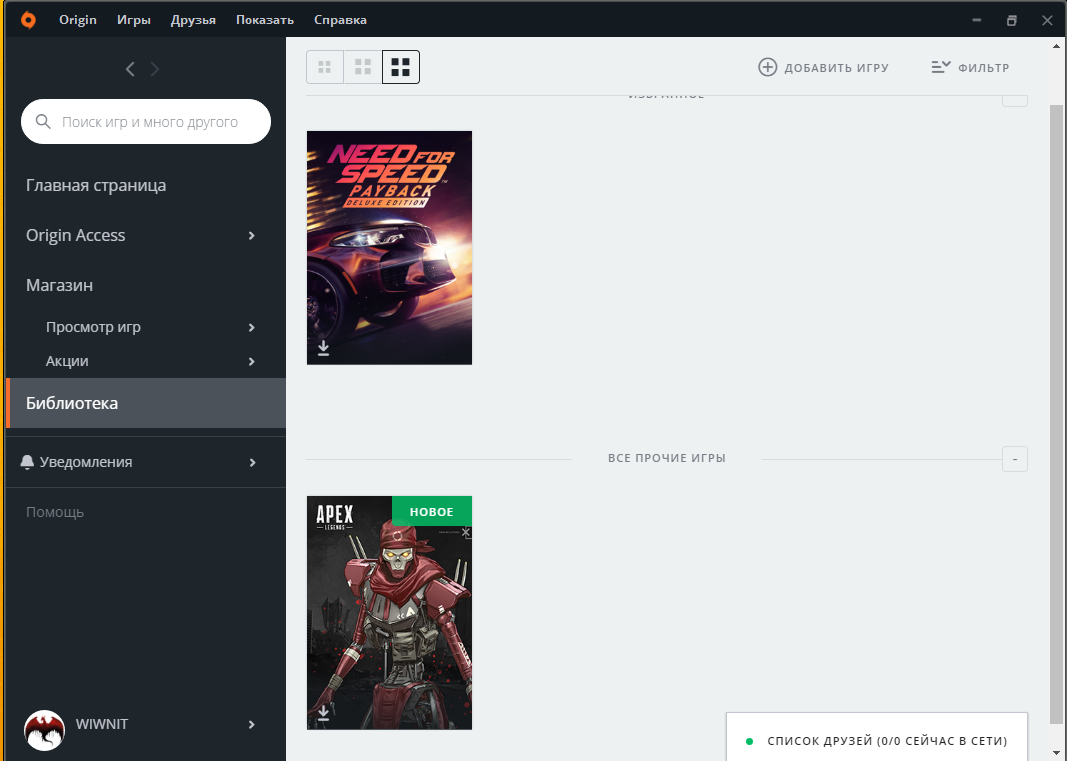Click the green online status dot
1067x761 pixels.
pyautogui.click(x=749, y=741)
